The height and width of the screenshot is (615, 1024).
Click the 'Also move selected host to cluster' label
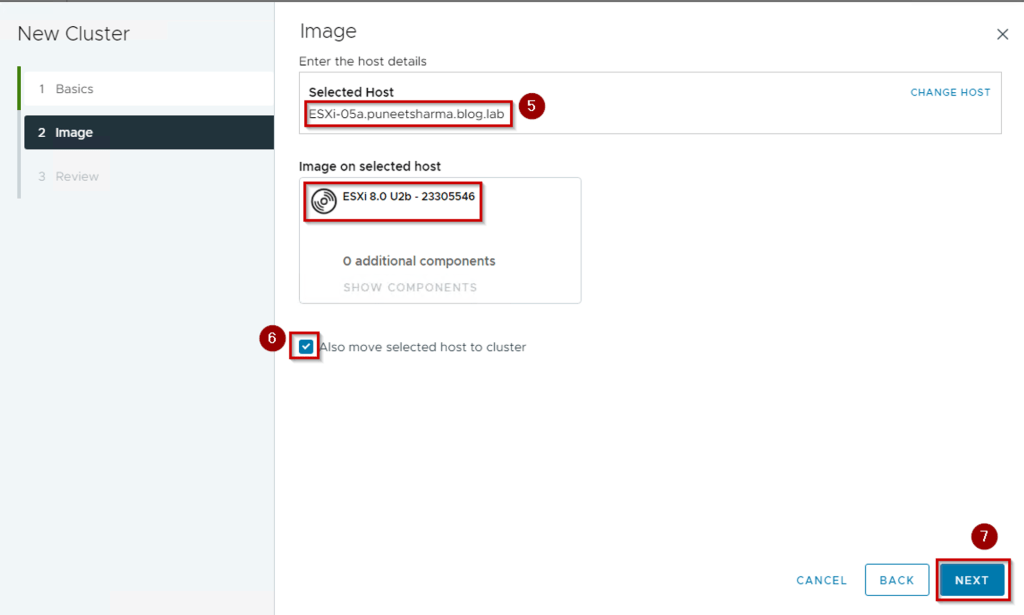pos(423,347)
